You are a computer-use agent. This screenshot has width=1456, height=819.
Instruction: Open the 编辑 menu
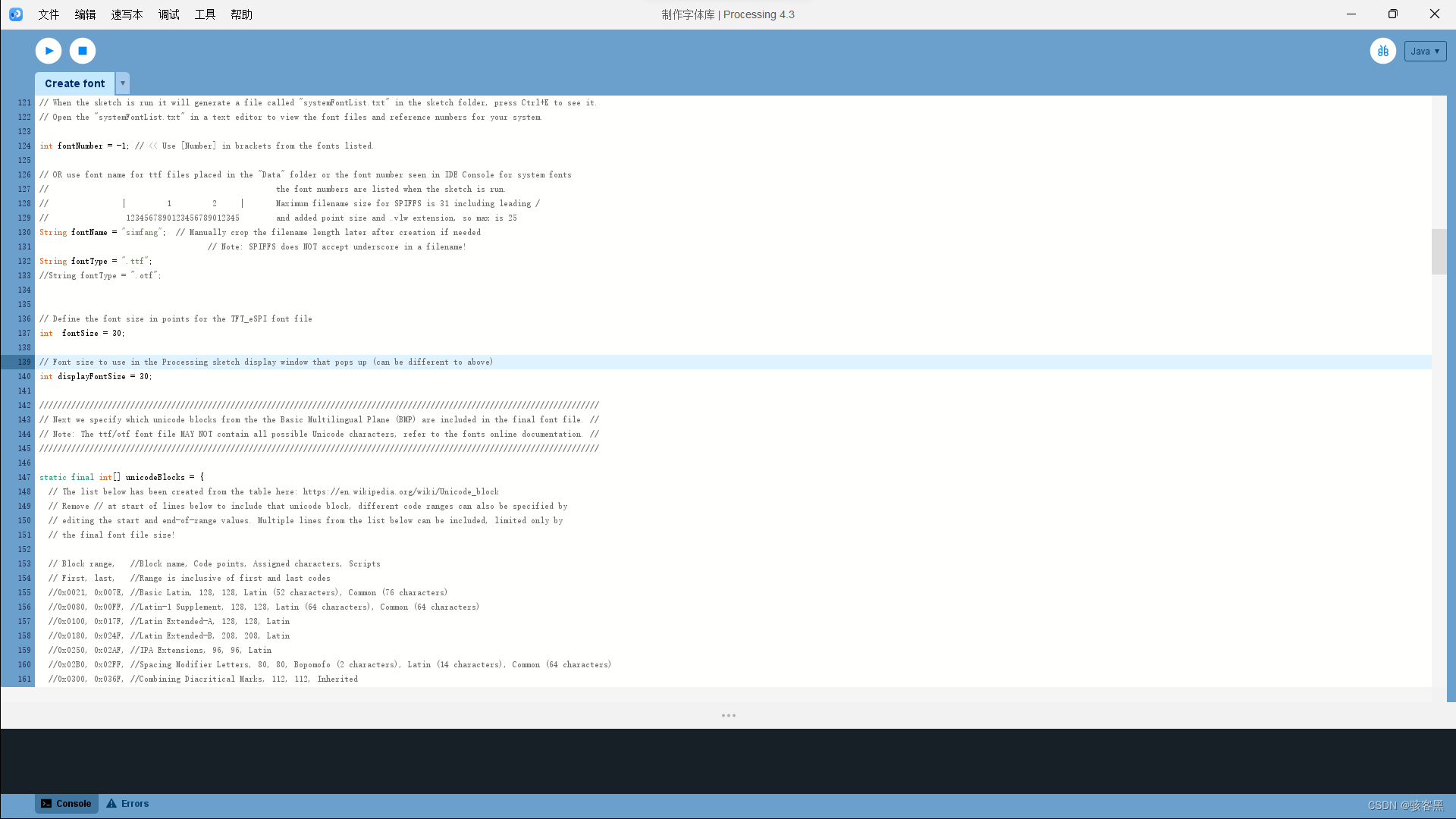click(85, 14)
